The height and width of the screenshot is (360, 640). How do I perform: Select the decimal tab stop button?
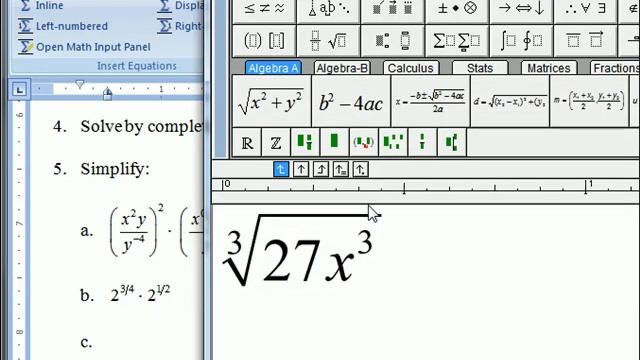pos(360,169)
